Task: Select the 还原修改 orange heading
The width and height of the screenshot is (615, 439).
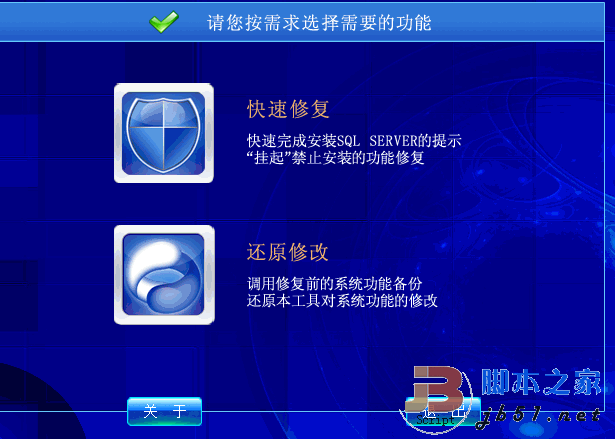Action: coord(287,252)
